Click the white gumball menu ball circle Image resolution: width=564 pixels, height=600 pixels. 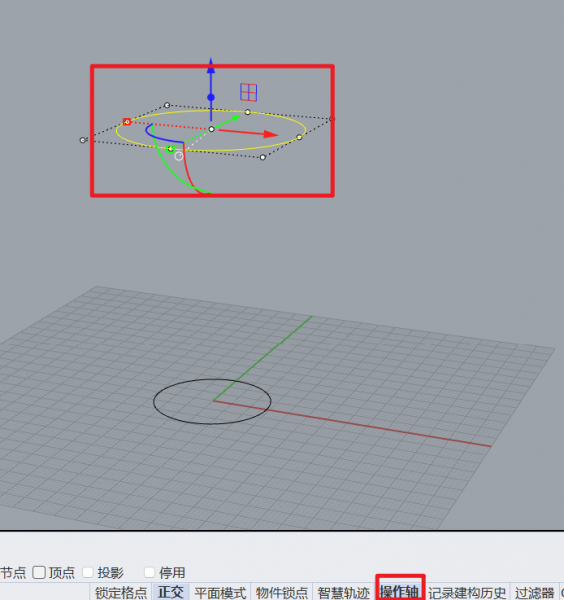pyautogui.click(x=179, y=156)
